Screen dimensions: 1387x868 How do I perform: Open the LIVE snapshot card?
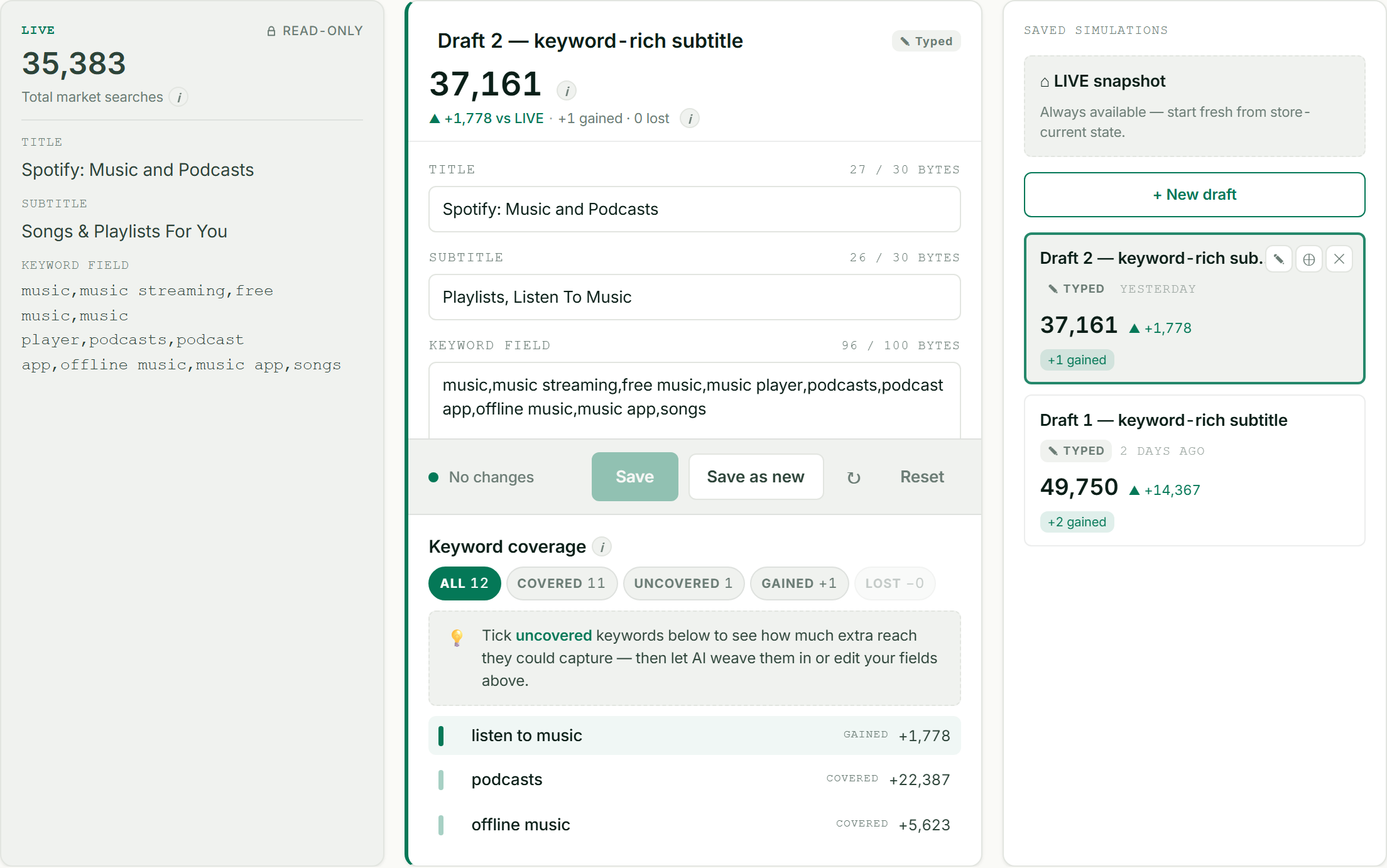tap(1194, 106)
